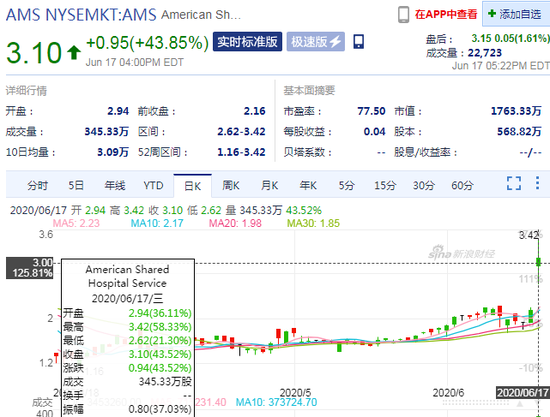
Task: Click the 每股收益 value 0.04
Action: pos(374,132)
